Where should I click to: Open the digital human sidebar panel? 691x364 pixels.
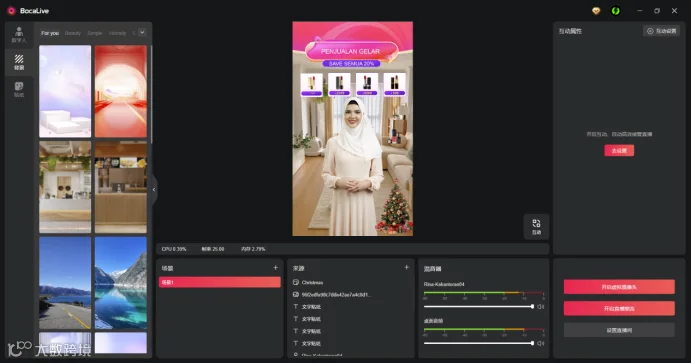[19, 35]
